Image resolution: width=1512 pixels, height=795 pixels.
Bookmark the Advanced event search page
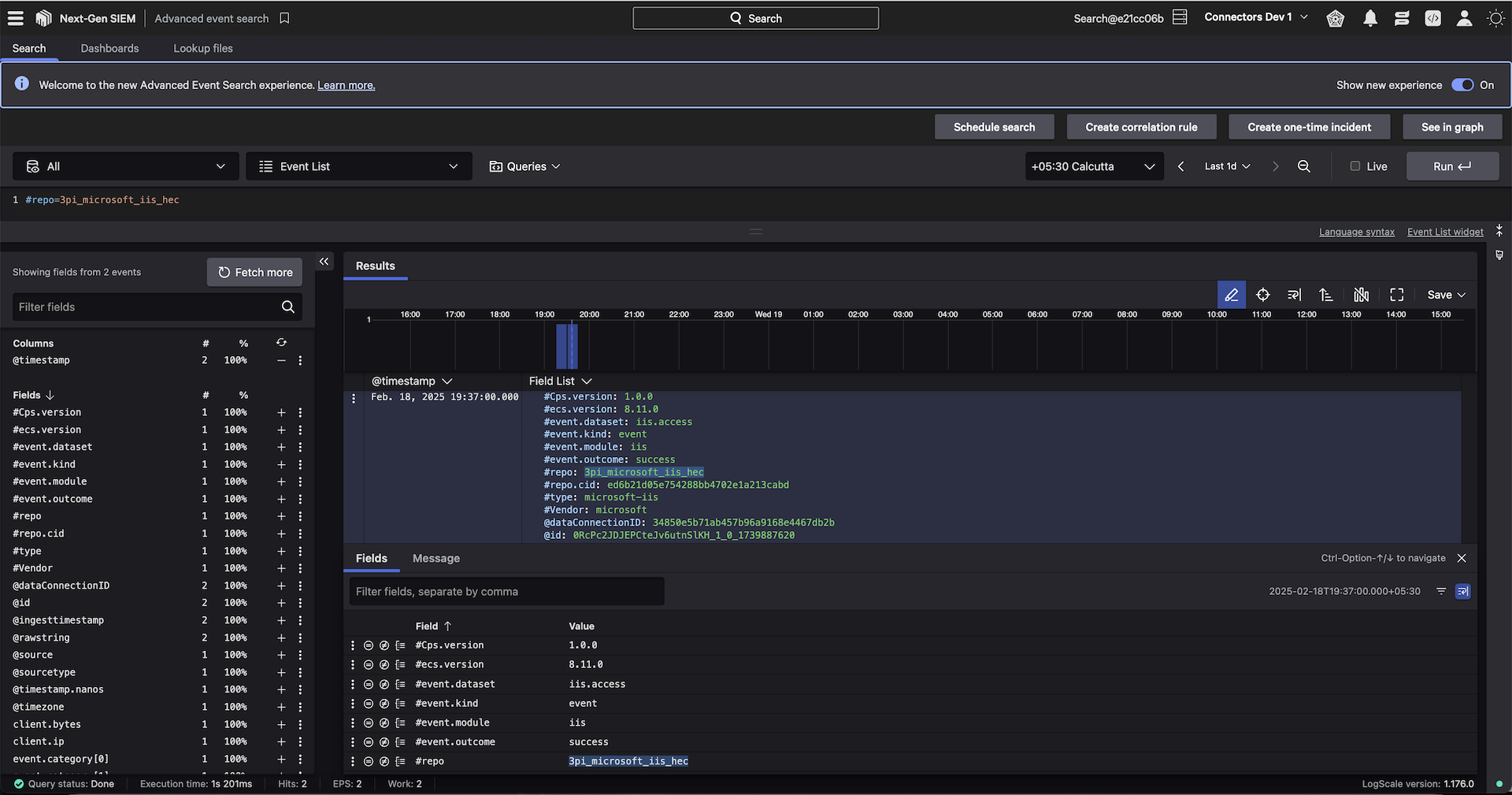(x=284, y=18)
